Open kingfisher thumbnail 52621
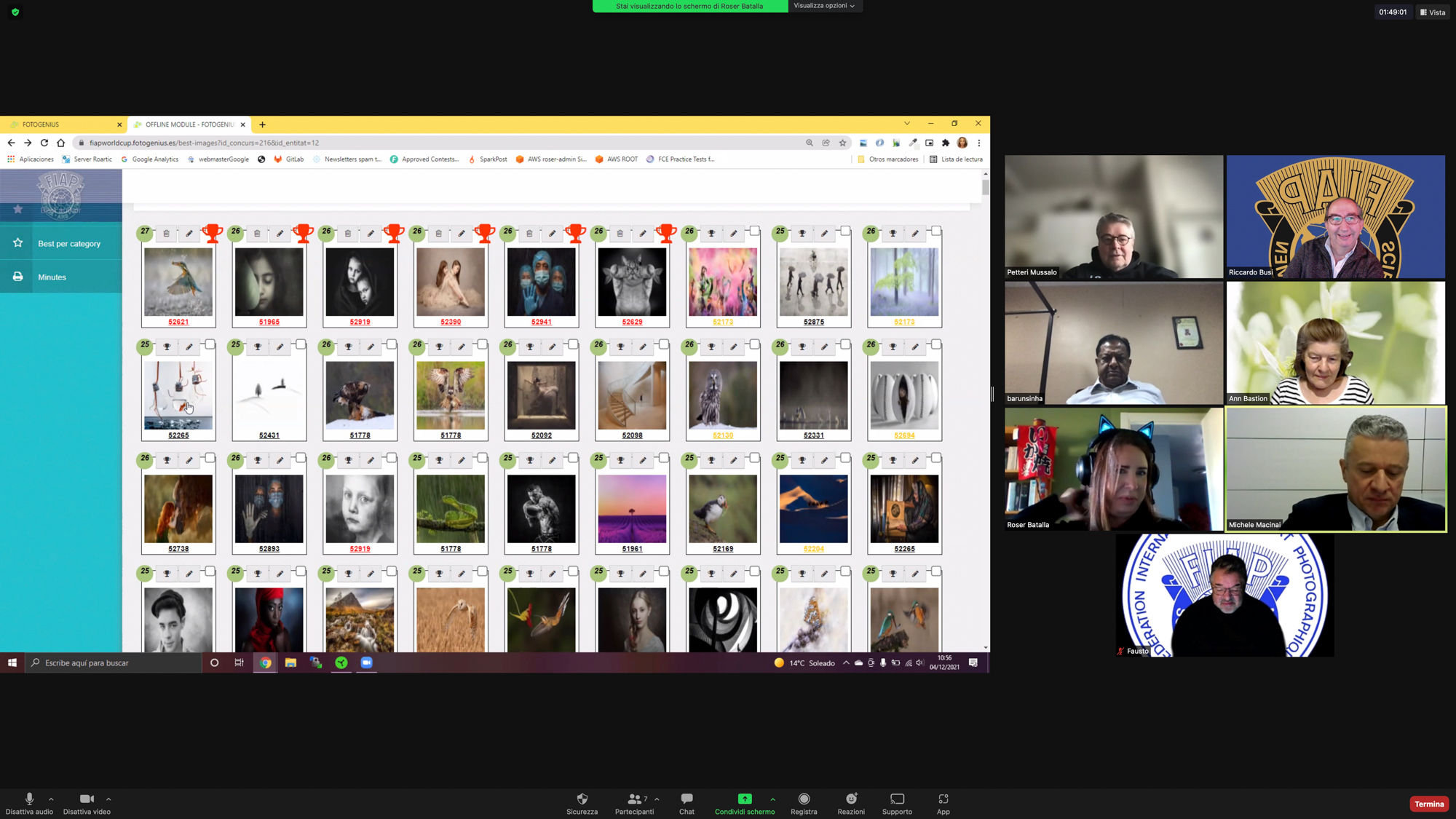The height and width of the screenshot is (819, 1456). (178, 282)
